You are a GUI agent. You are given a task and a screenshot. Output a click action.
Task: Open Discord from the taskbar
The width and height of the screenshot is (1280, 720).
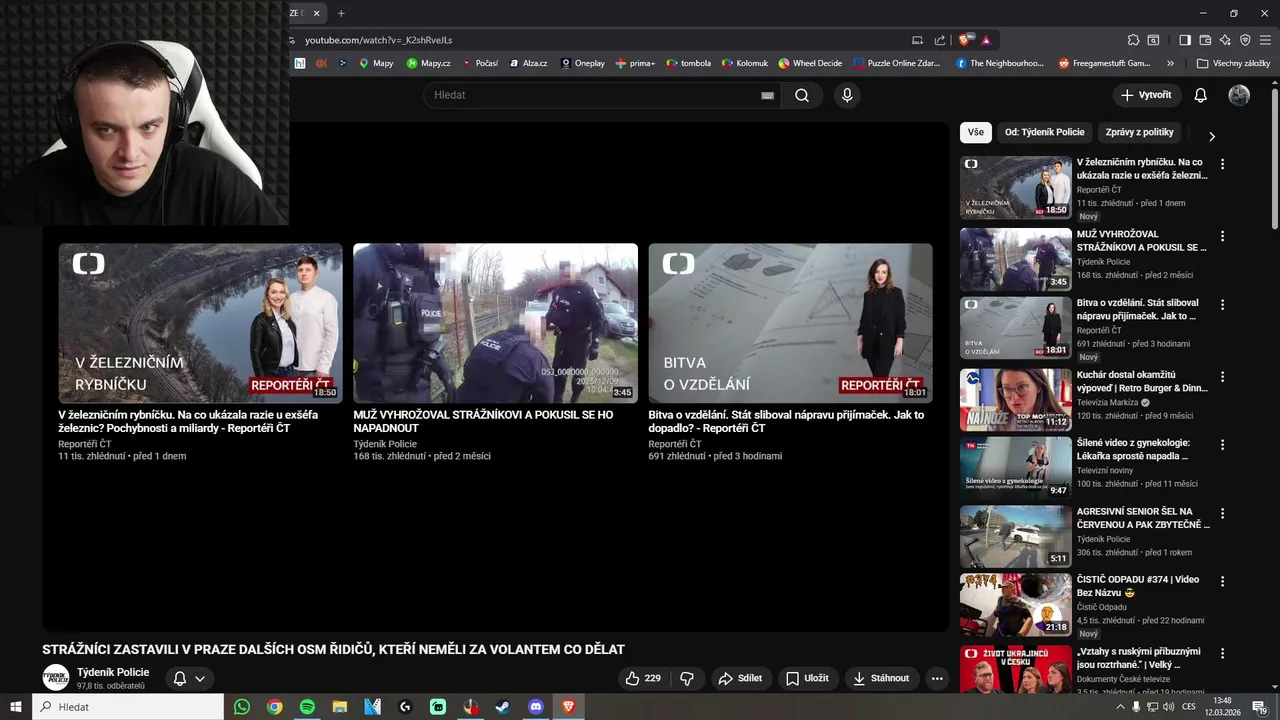pyautogui.click(x=536, y=707)
